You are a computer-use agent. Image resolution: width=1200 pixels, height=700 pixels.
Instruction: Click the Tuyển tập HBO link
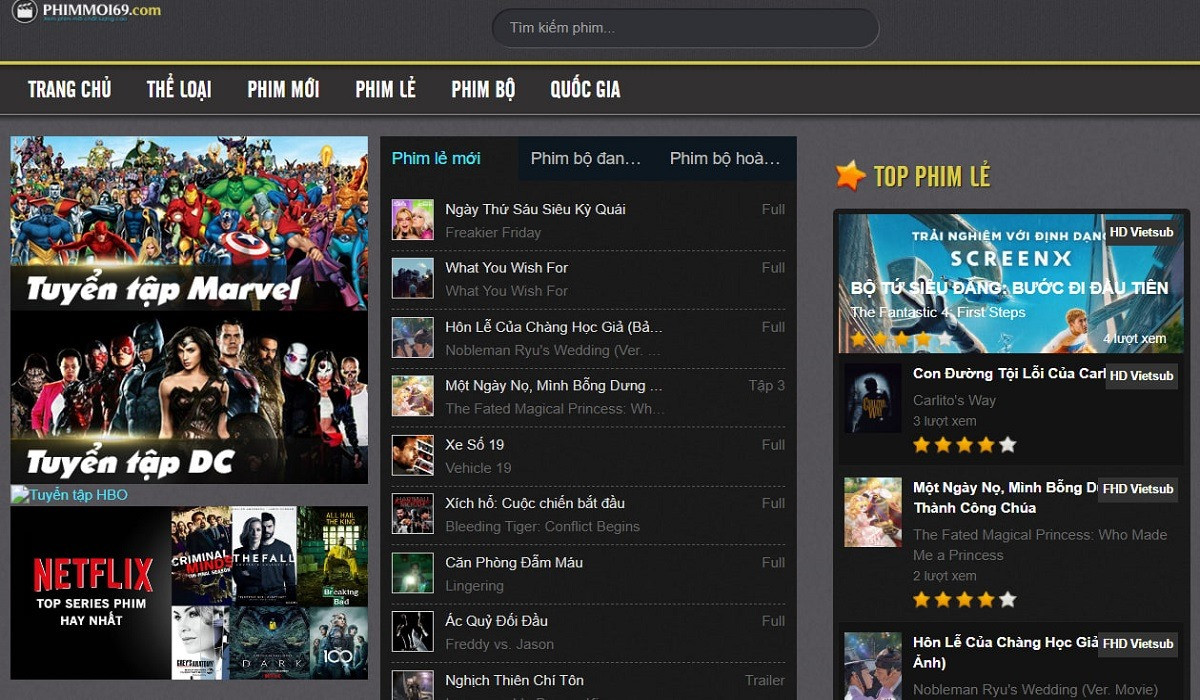[x=70, y=495]
